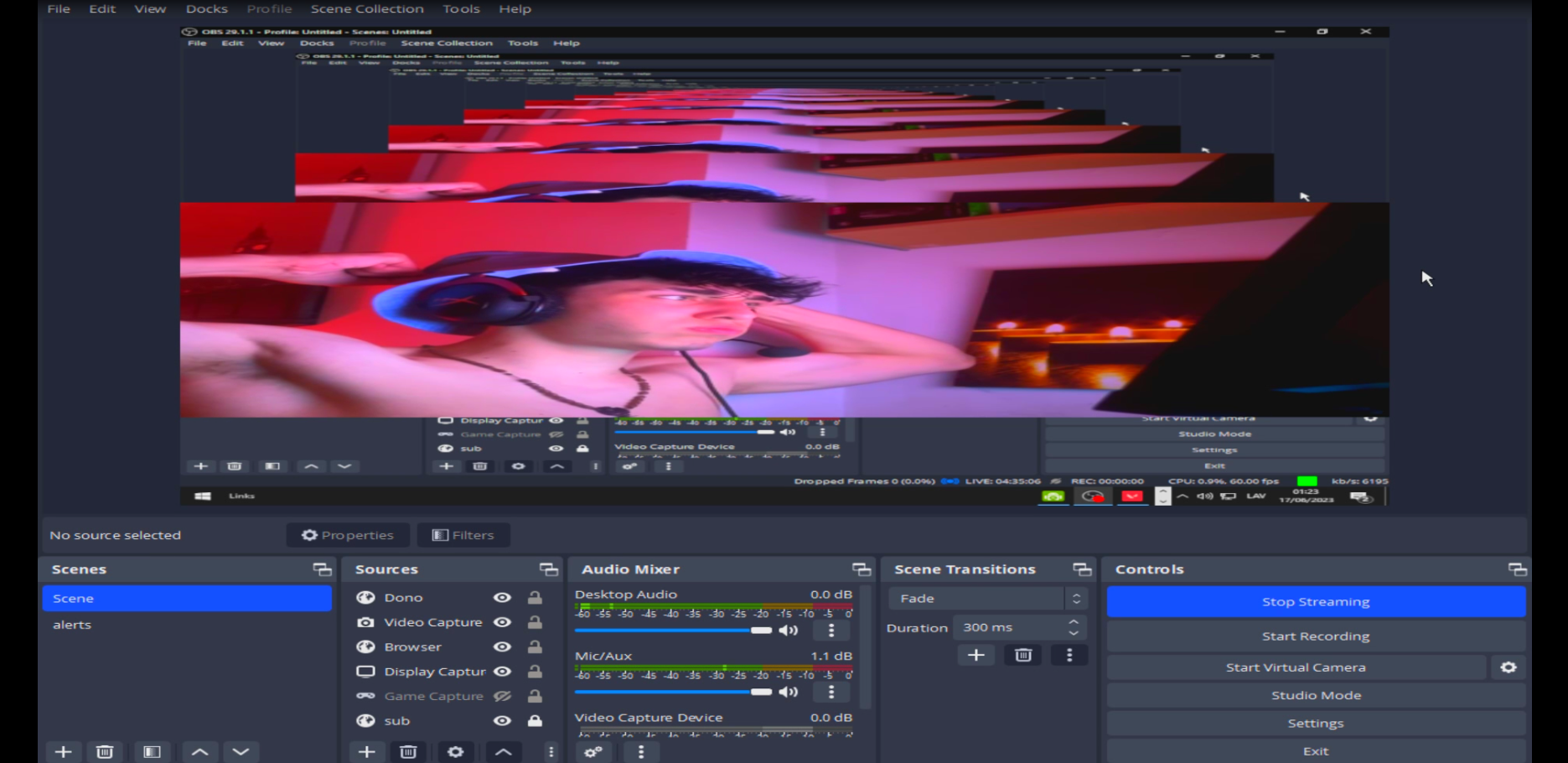Show the Game Capture source

pos(502,696)
